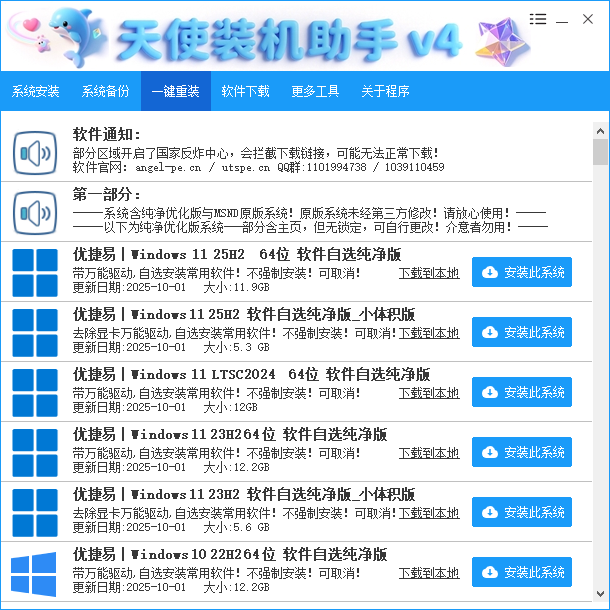The width and height of the screenshot is (610, 610).
Task: Download Windows 11 LTSC2024 to local
Action: 429,393
